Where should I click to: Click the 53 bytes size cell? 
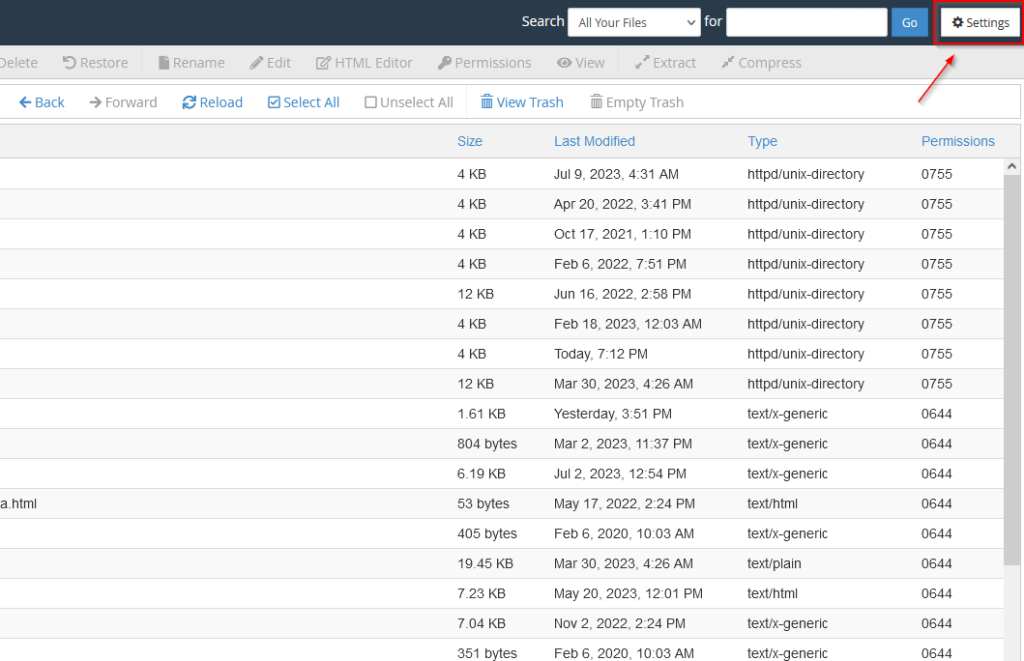pos(483,504)
